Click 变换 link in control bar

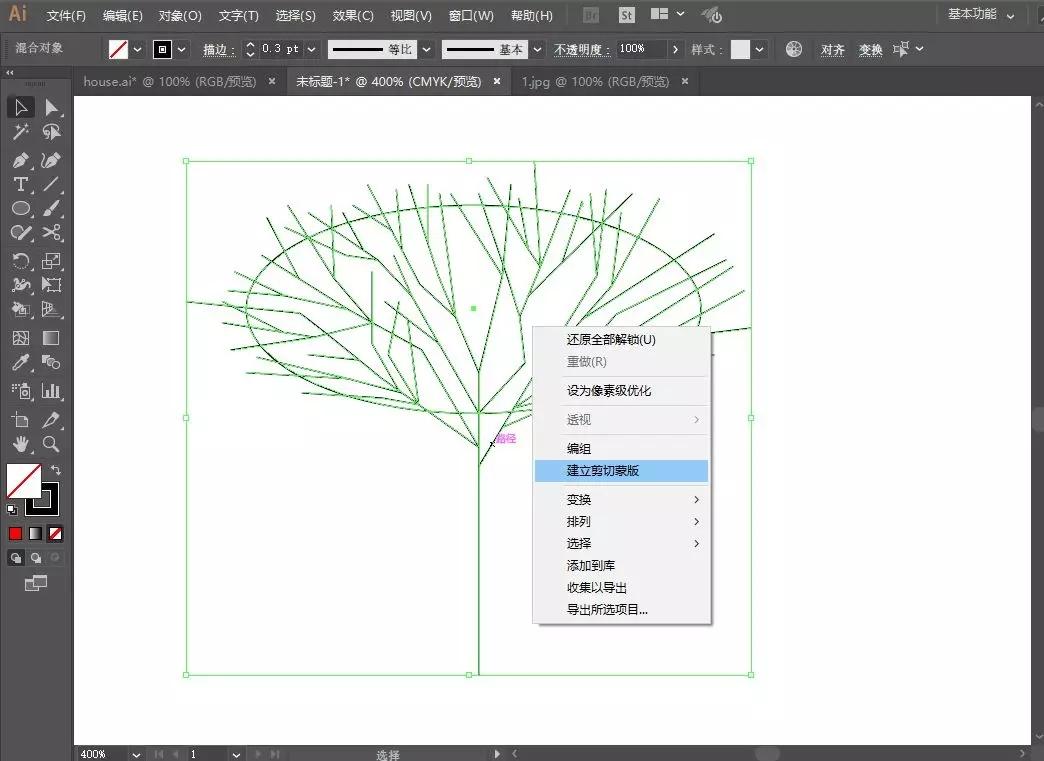coord(870,49)
